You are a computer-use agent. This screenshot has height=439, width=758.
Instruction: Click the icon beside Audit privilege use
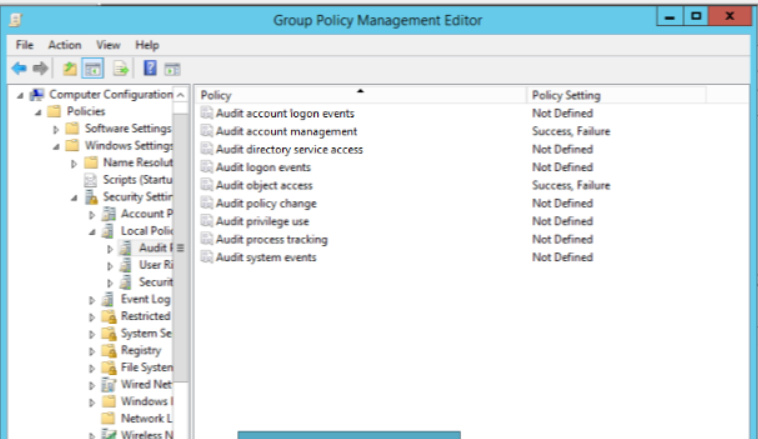[207, 221]
